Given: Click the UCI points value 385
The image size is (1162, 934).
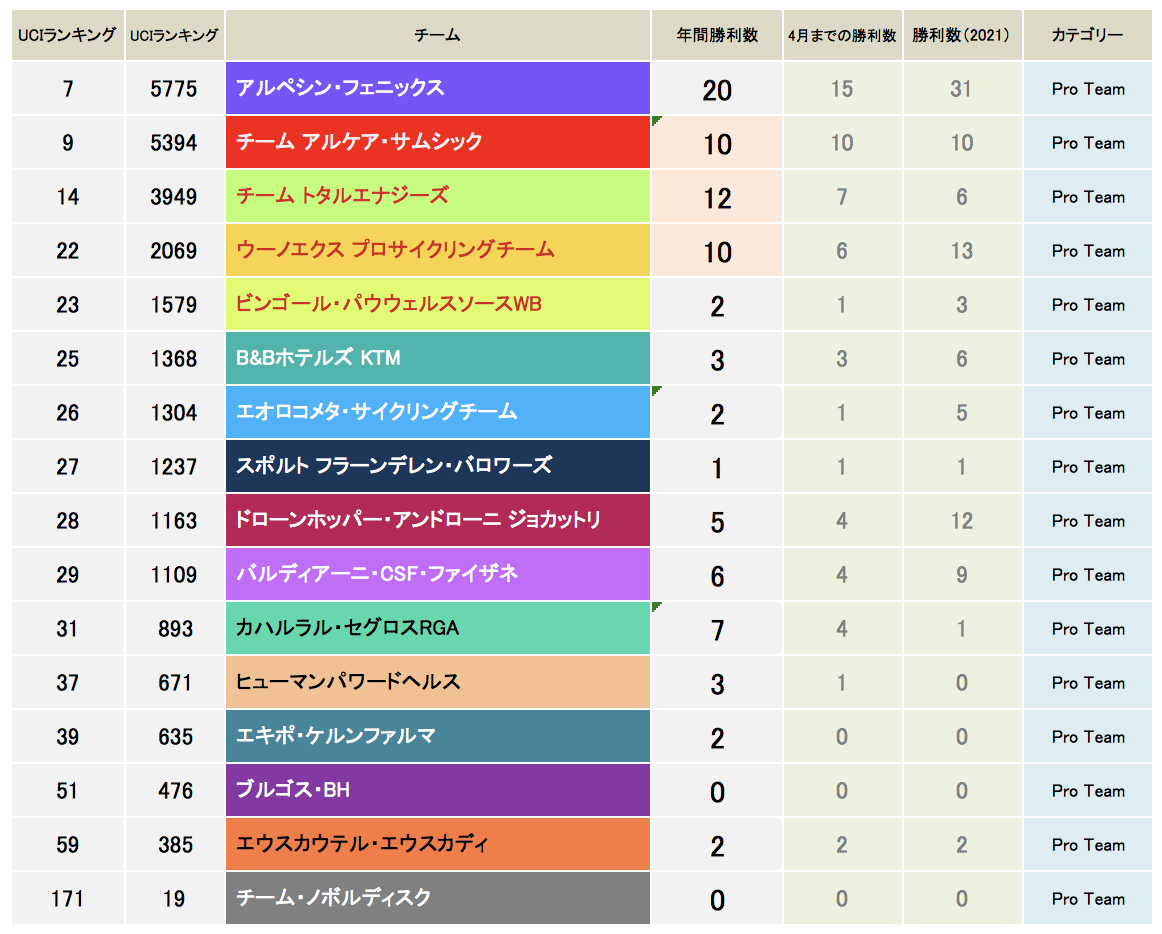Looking at the screenshot, I should [x=174, y=847].
